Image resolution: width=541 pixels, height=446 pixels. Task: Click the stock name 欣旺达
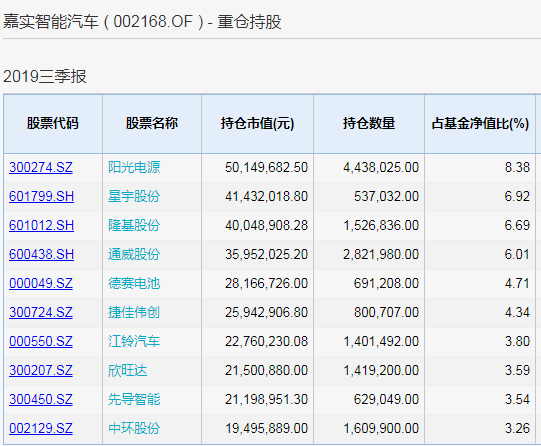point(128,370)
